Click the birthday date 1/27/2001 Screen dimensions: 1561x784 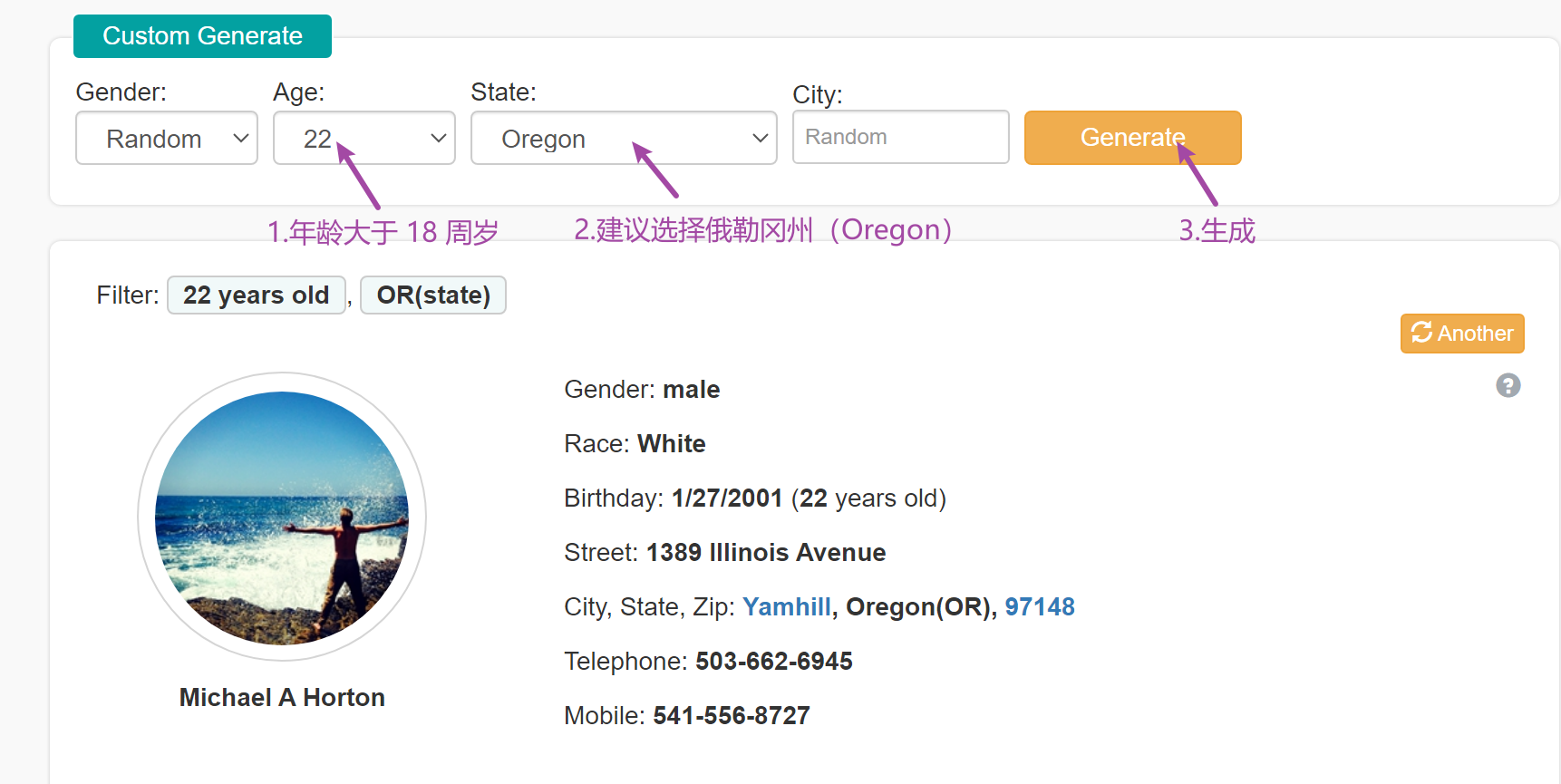(726, 498)
